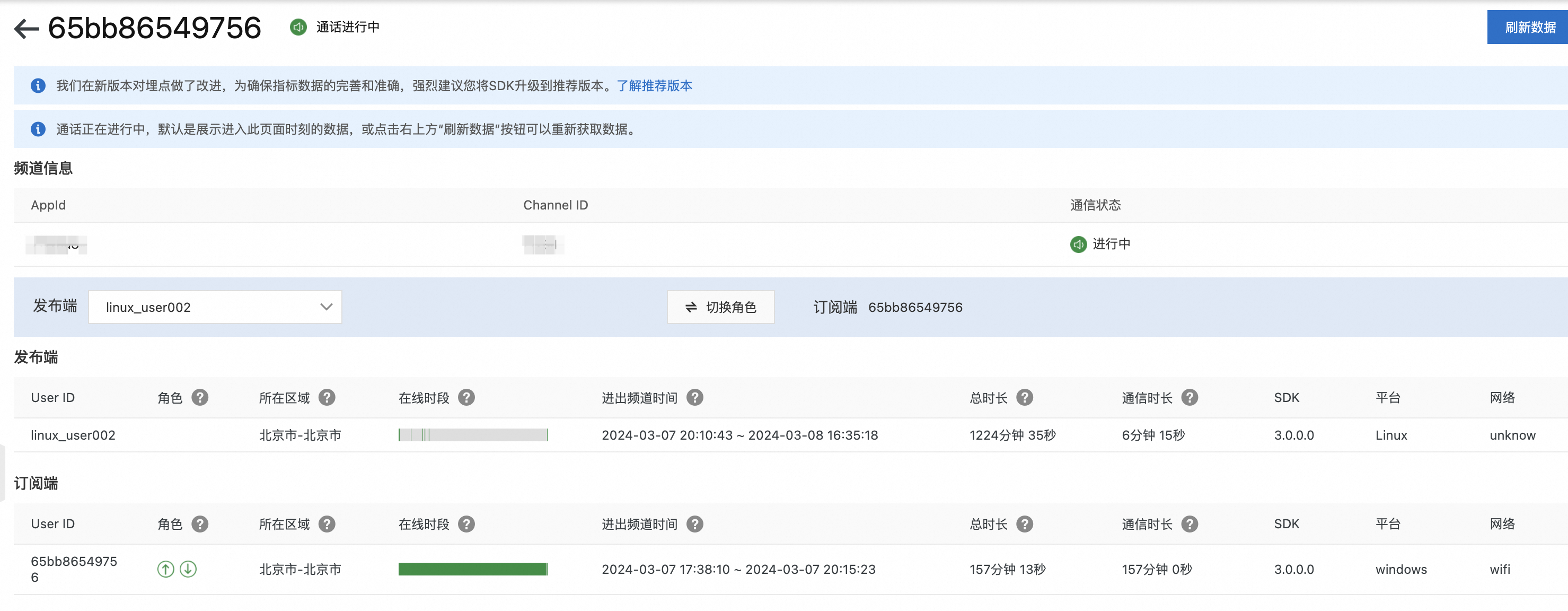Click the green call-in-progress status icon in header
Viewport: 1568px width, 611px height.
298,27
